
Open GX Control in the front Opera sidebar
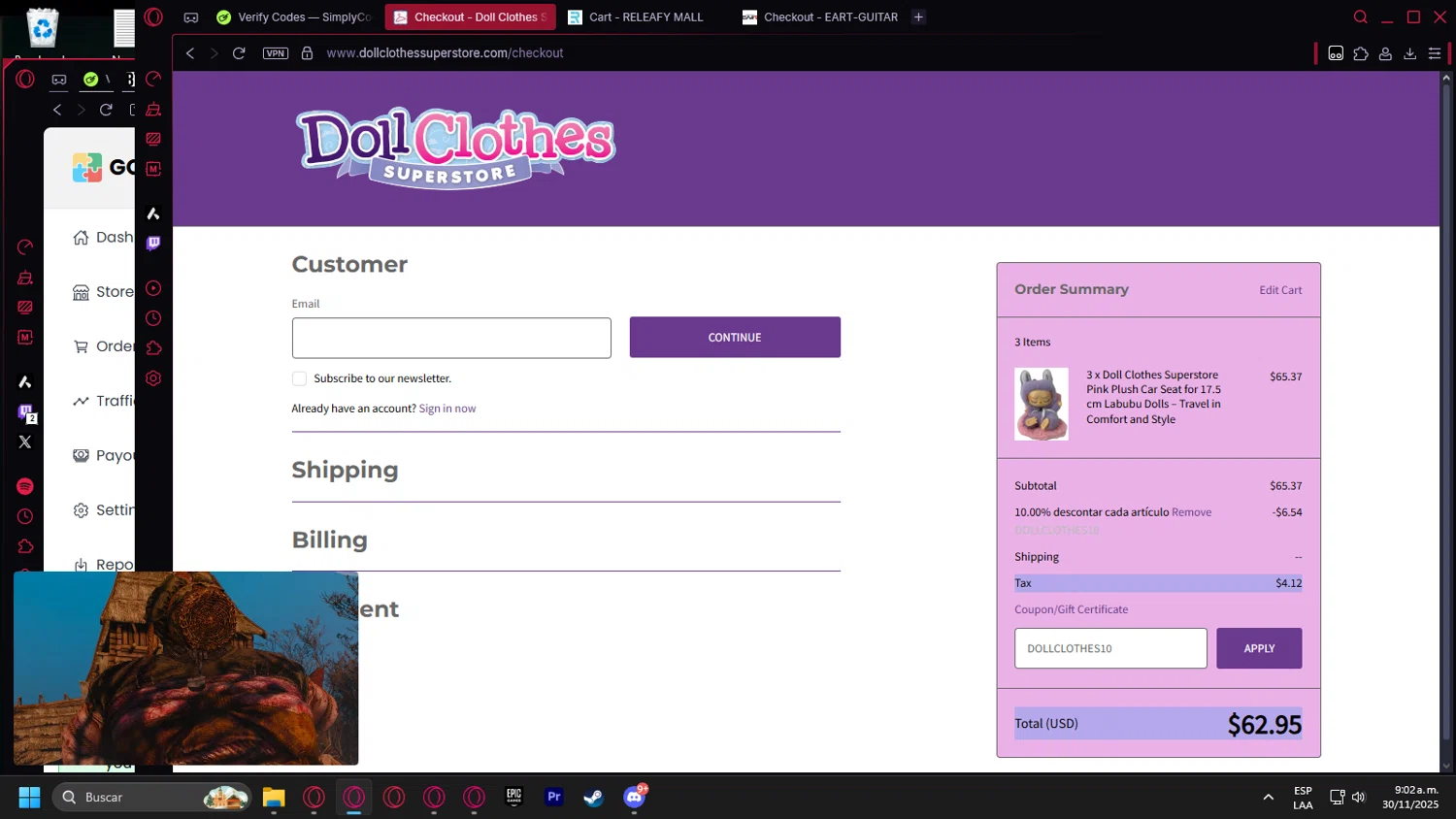(x=153, y=80)
